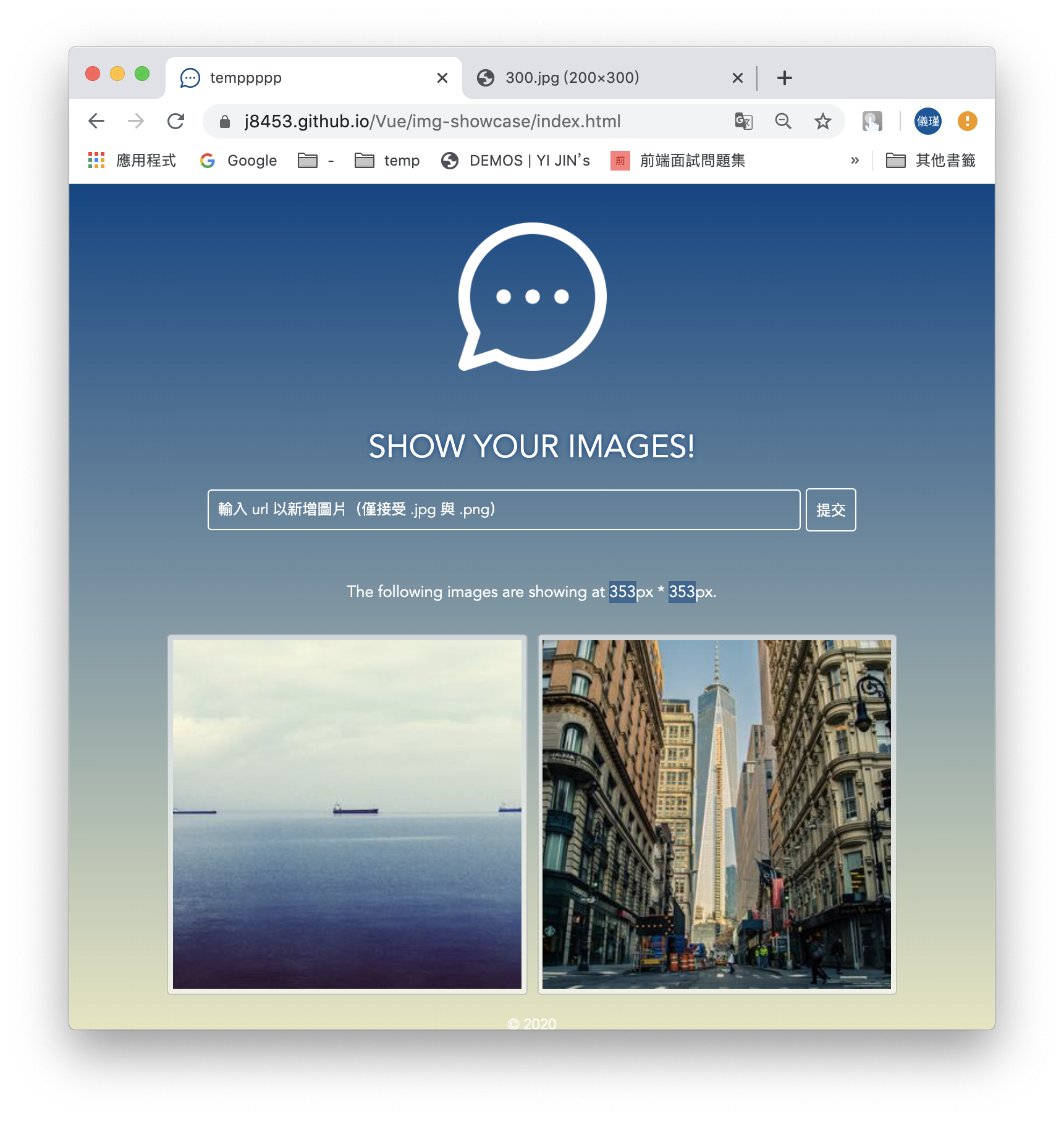Screen dimensions: 1064x1121
Task: Open the 前端面試問題集 bookmark
Action: [678, 161]
